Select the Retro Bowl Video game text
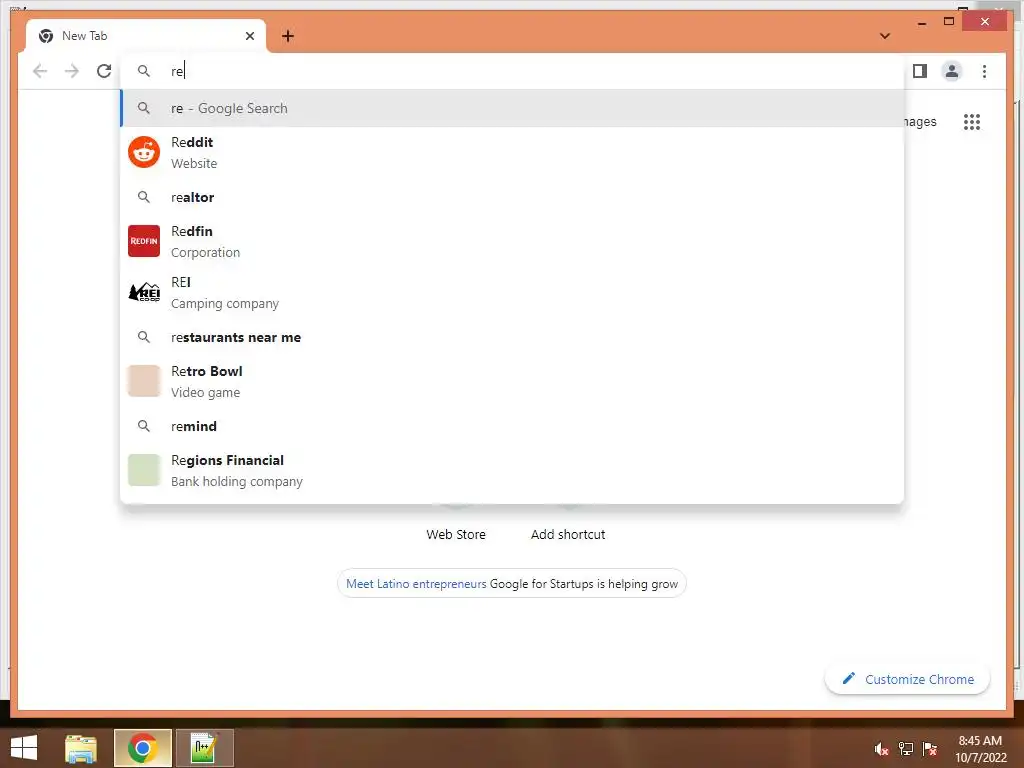Screen dimensions: 1024x768 point(206,381)
